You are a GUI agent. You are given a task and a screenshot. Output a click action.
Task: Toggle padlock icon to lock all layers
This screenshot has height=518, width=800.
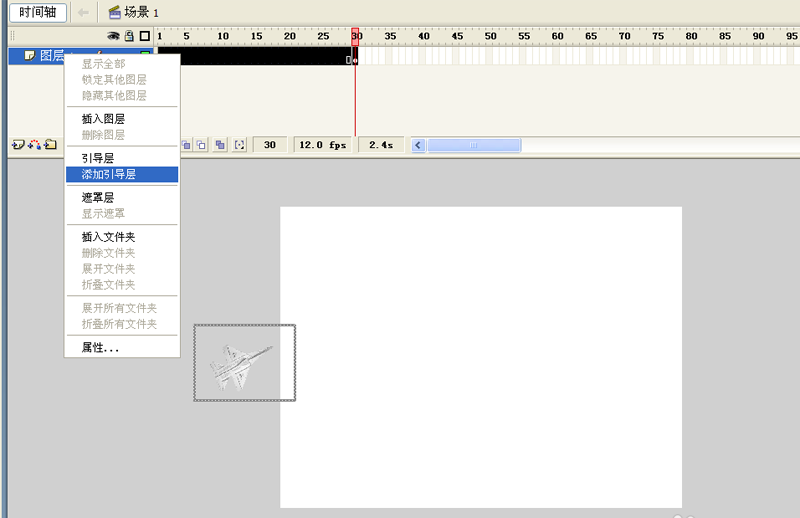click(x=129, y=36)
